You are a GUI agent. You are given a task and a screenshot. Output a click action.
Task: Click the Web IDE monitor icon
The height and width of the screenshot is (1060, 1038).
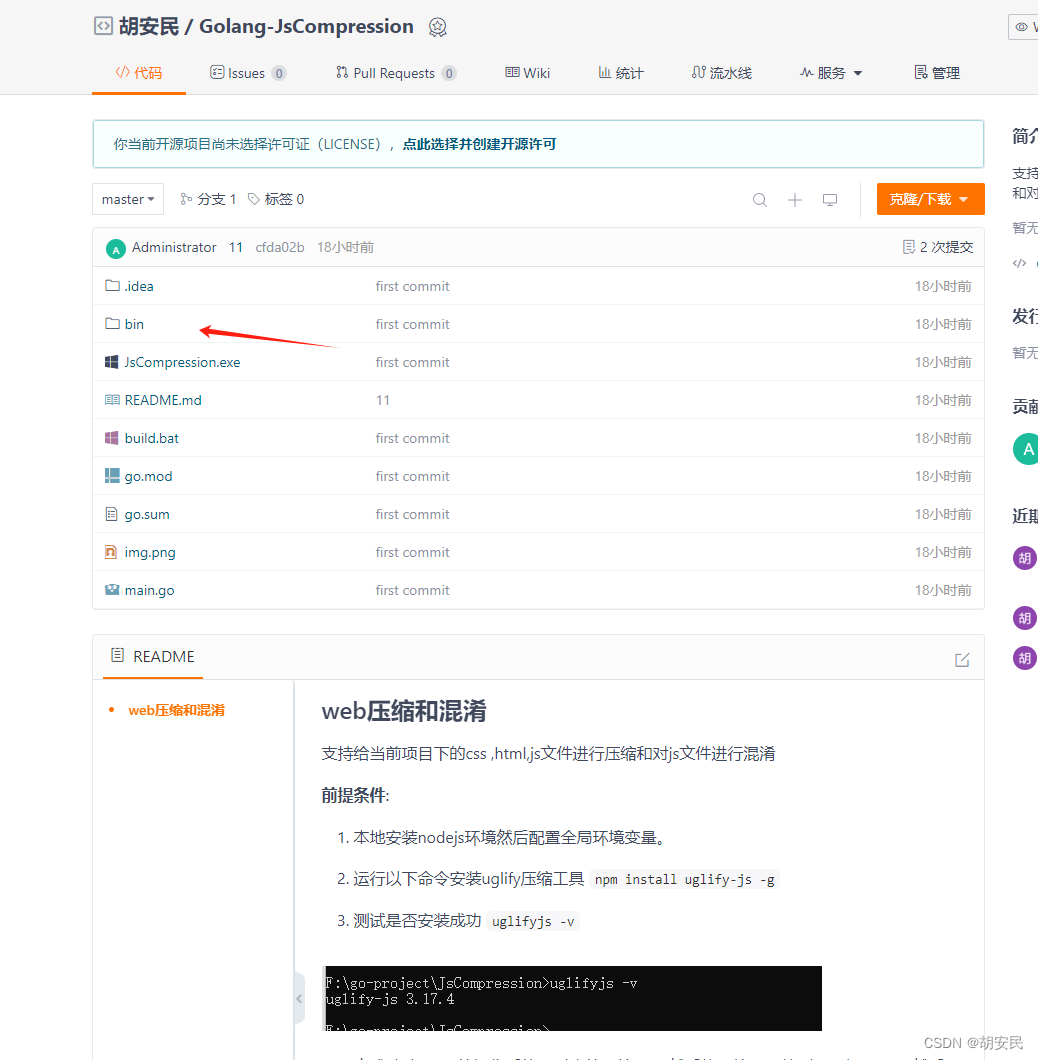(x=830, y=200)
